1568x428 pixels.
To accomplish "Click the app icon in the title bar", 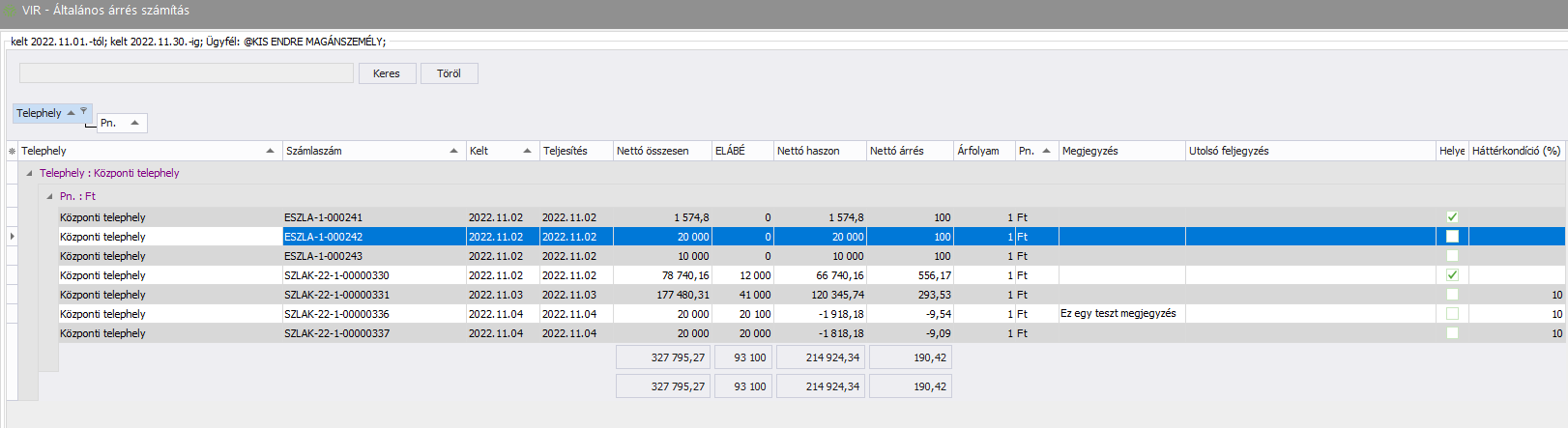I will pyautogui.click(x=11, y=11).
